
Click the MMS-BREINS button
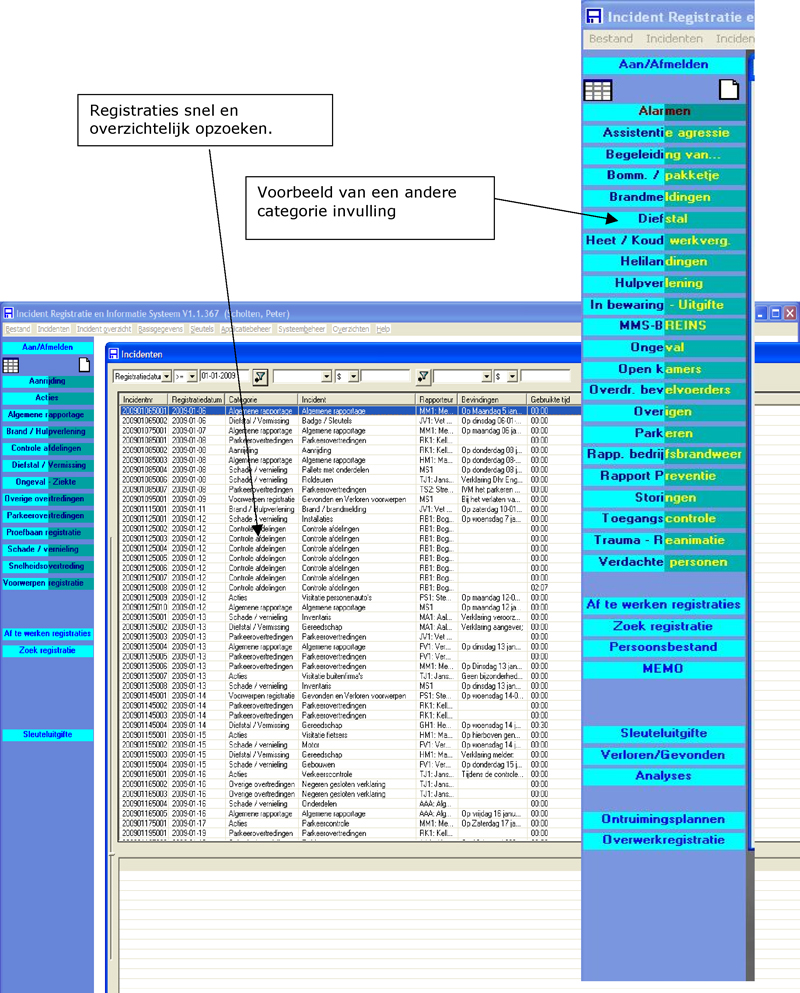pyautogui.click(x=664, y=326)
